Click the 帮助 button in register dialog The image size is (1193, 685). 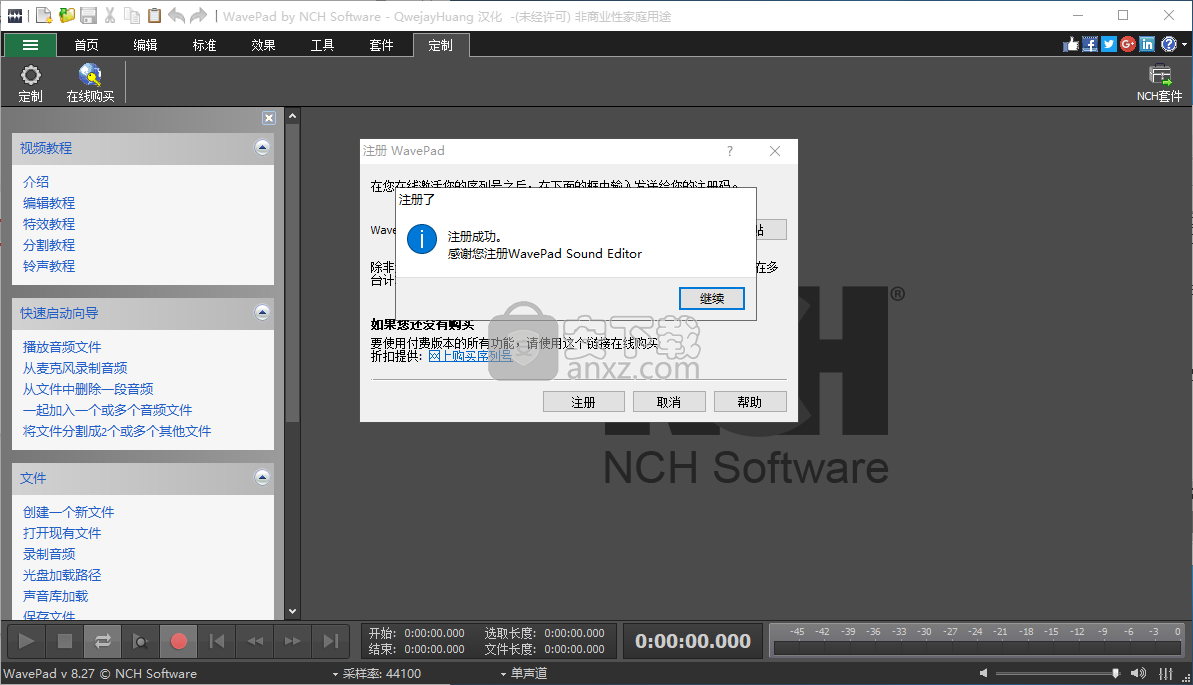[749, 402]
